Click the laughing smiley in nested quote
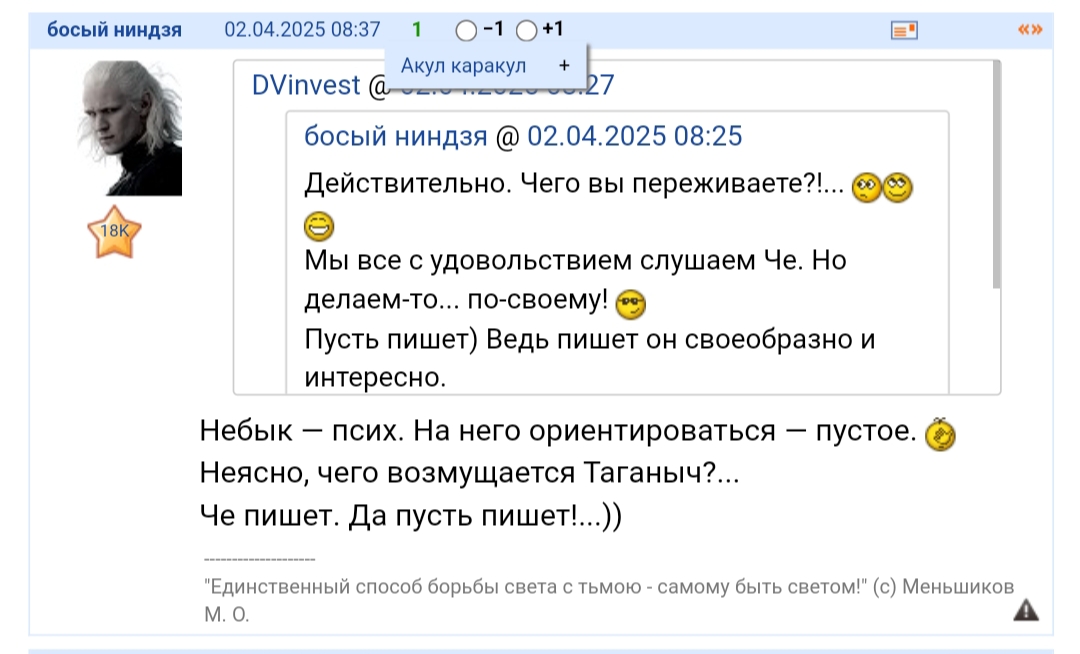Image resolution: width=1080 pixels, height=654 pixels. pyautogui.click(x=319, y=227)
